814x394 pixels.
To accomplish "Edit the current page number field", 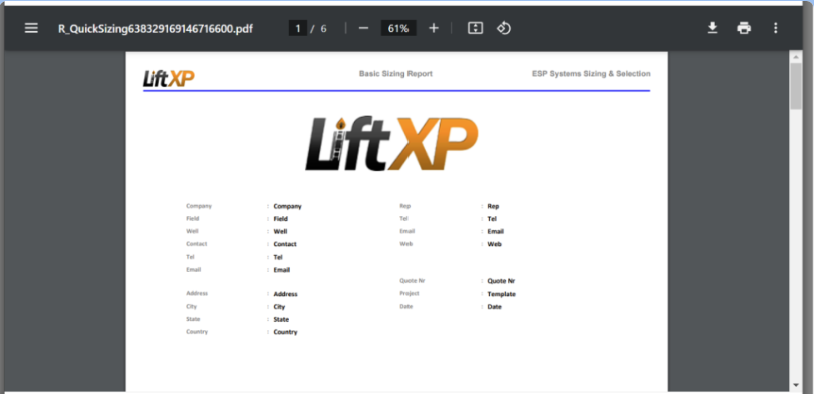I will point(297,28).
